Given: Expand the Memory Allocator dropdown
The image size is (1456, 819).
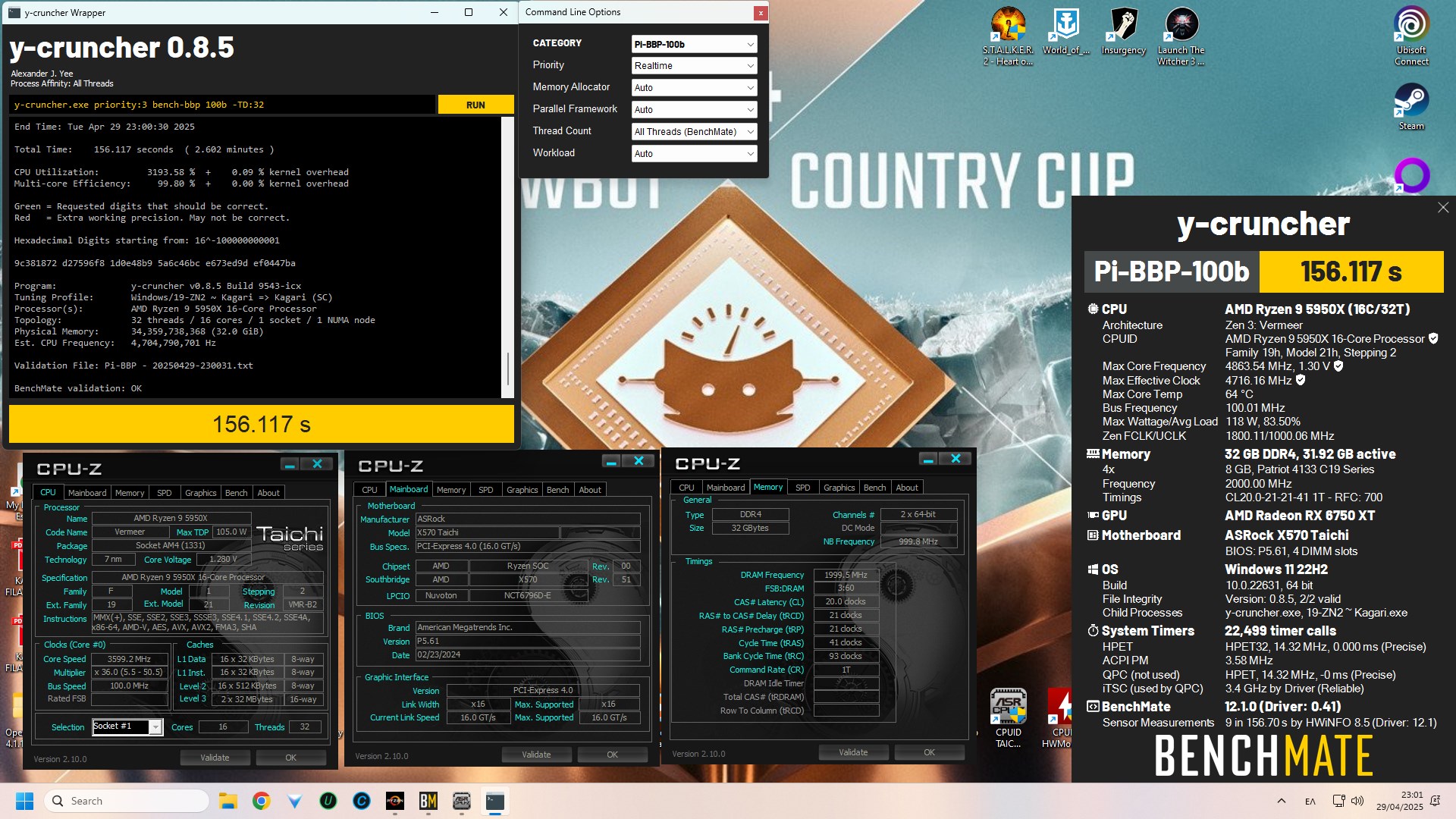Looking at the screenshot, I should pos(694,88).
